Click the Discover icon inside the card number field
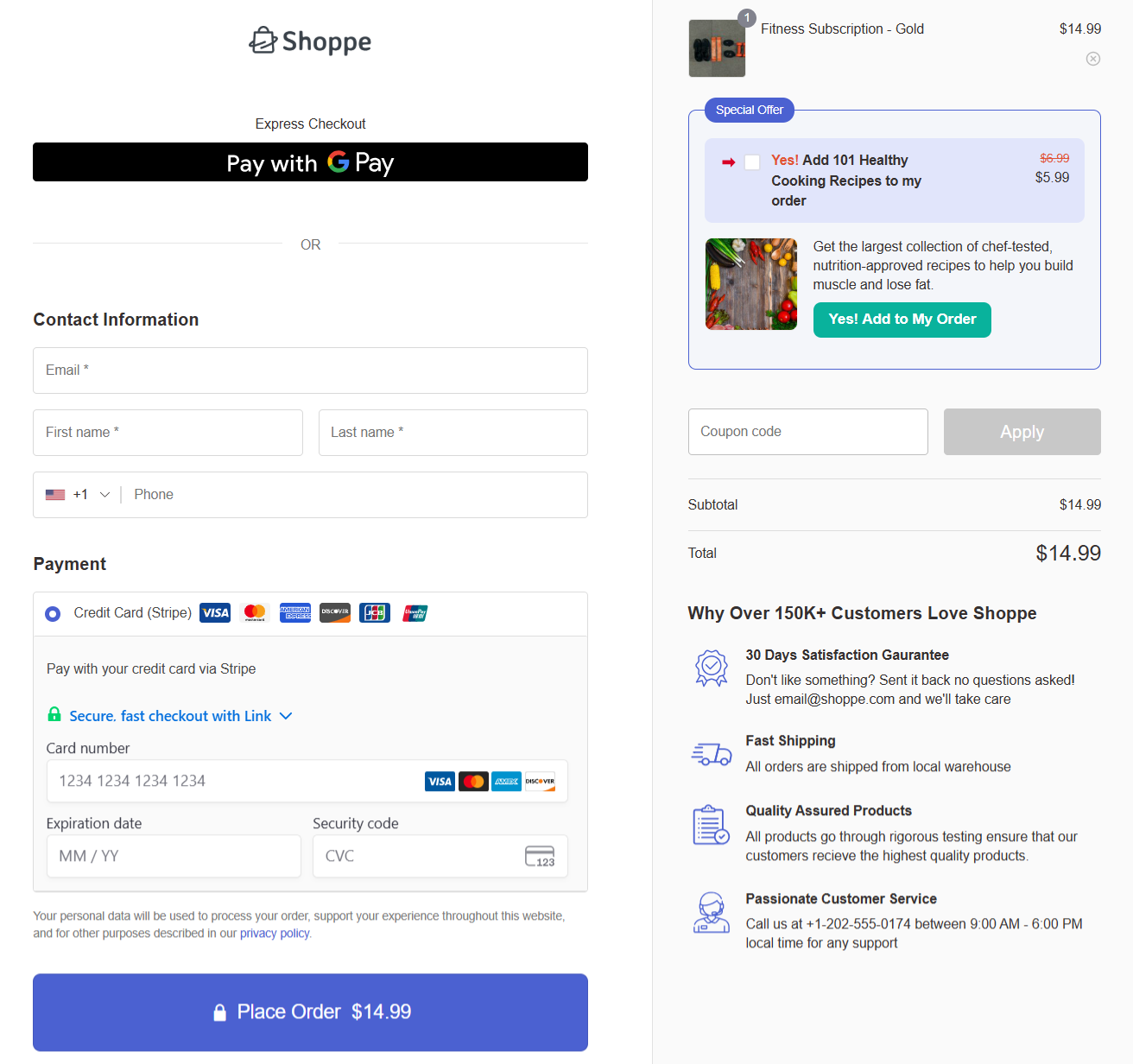This screenshot has height=1064, width=1133. point(540,781)
